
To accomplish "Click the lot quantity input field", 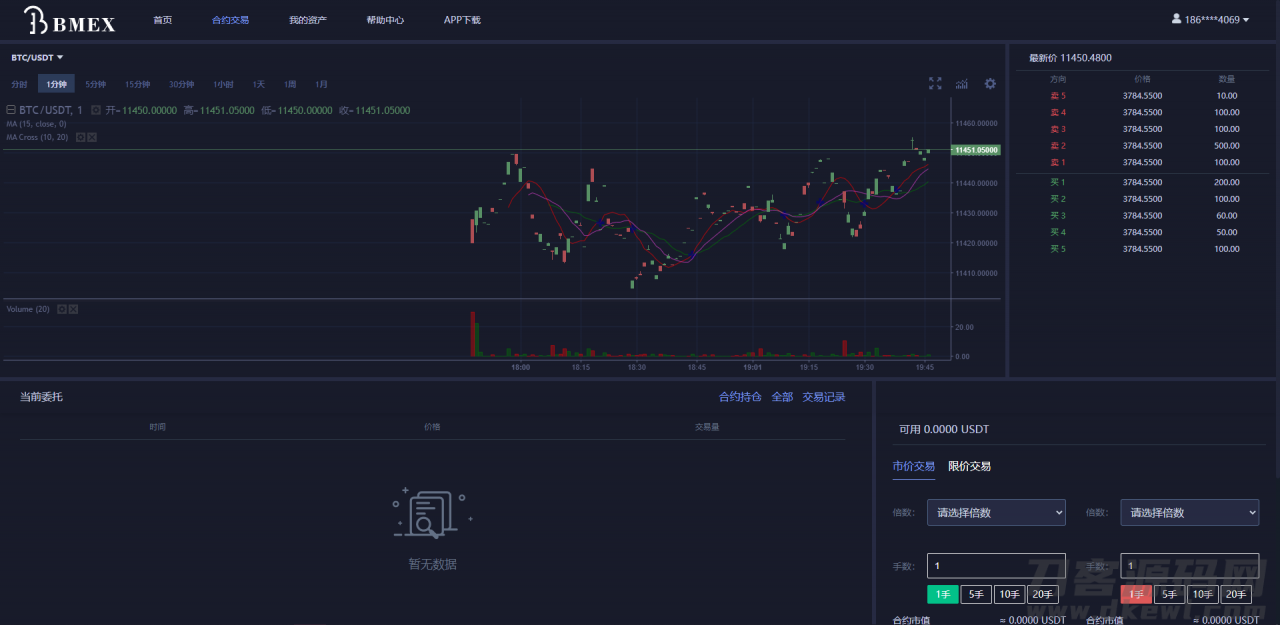I will (x=996, y=565).
